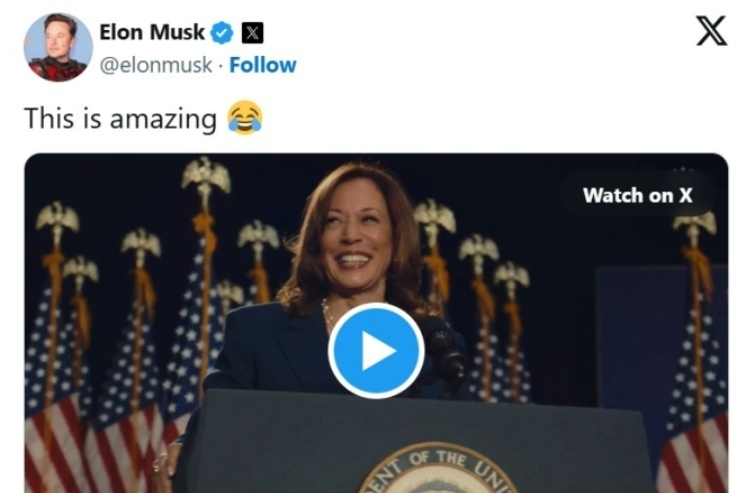Viewport: 751px width, 493px height.
Task: Click the blue play button on the video
Action: point(376,351)
